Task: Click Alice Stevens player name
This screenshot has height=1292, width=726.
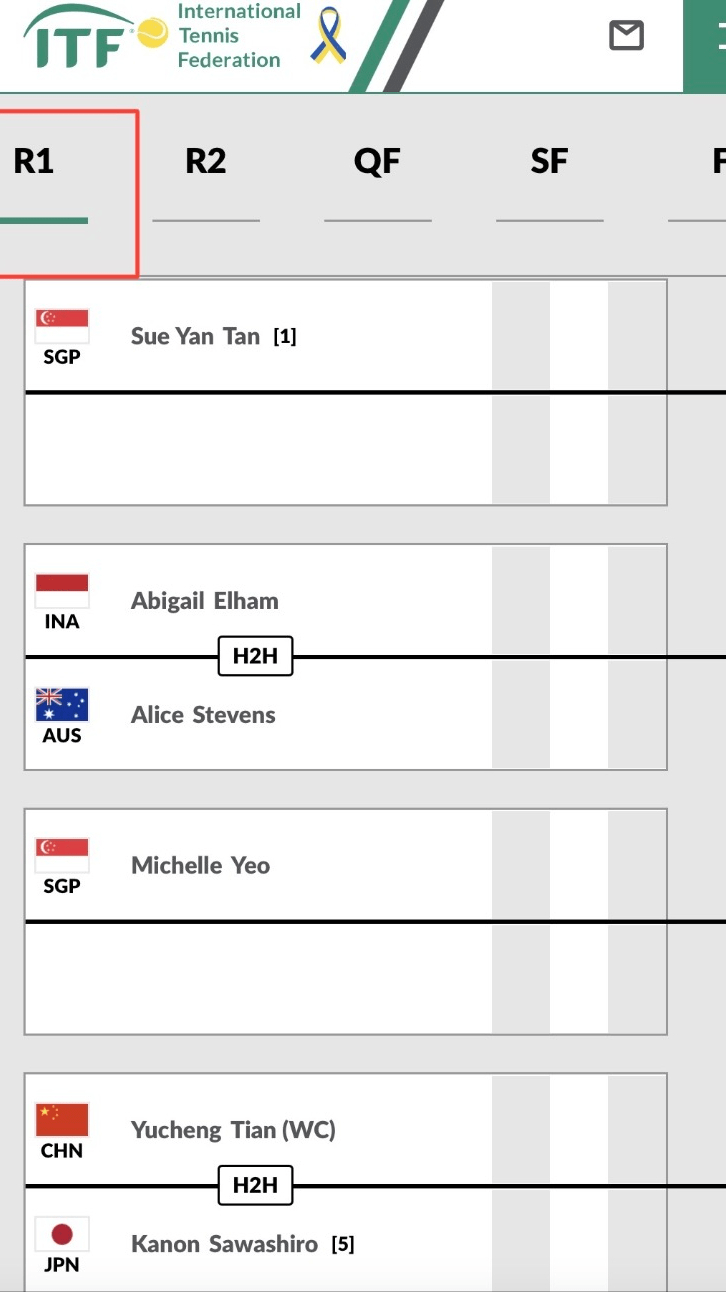Action: 203,715
